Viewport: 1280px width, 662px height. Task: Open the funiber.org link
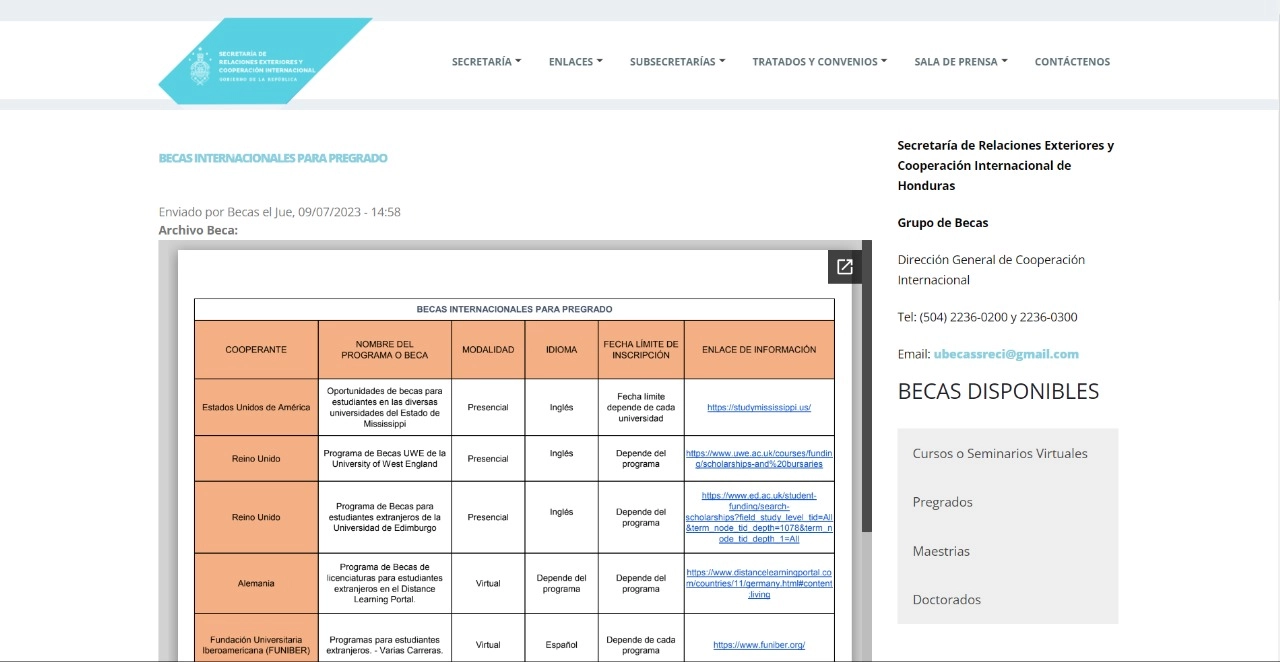759,645
